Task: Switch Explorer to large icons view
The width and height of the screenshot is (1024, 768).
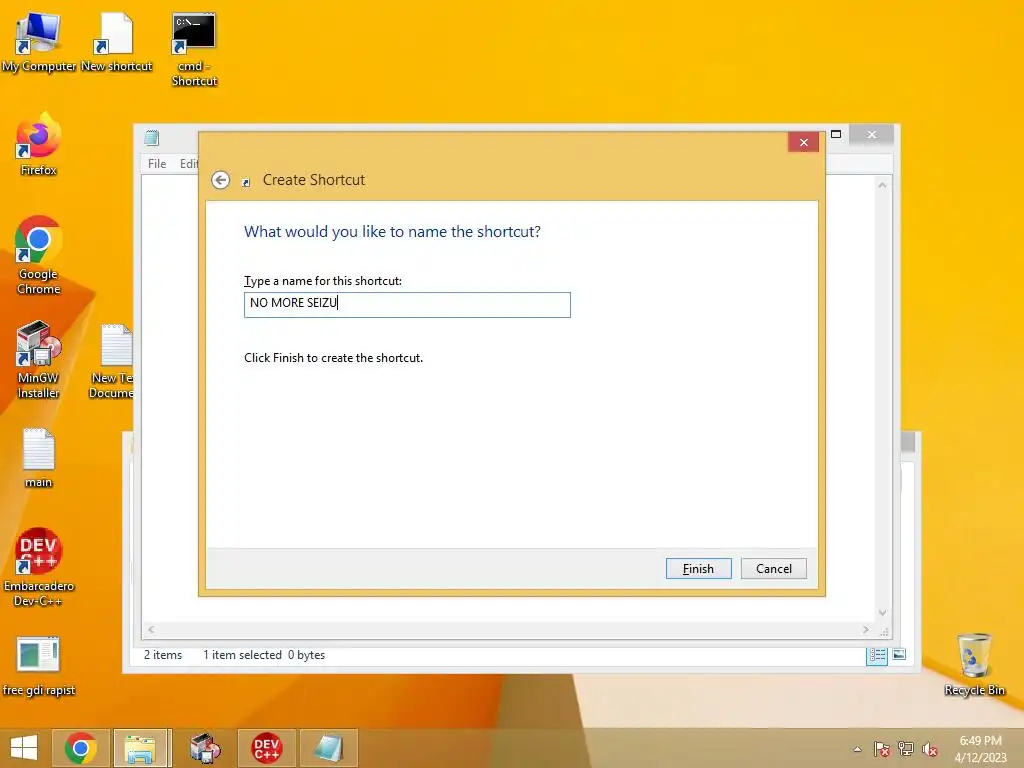Action: coord(899,654)
